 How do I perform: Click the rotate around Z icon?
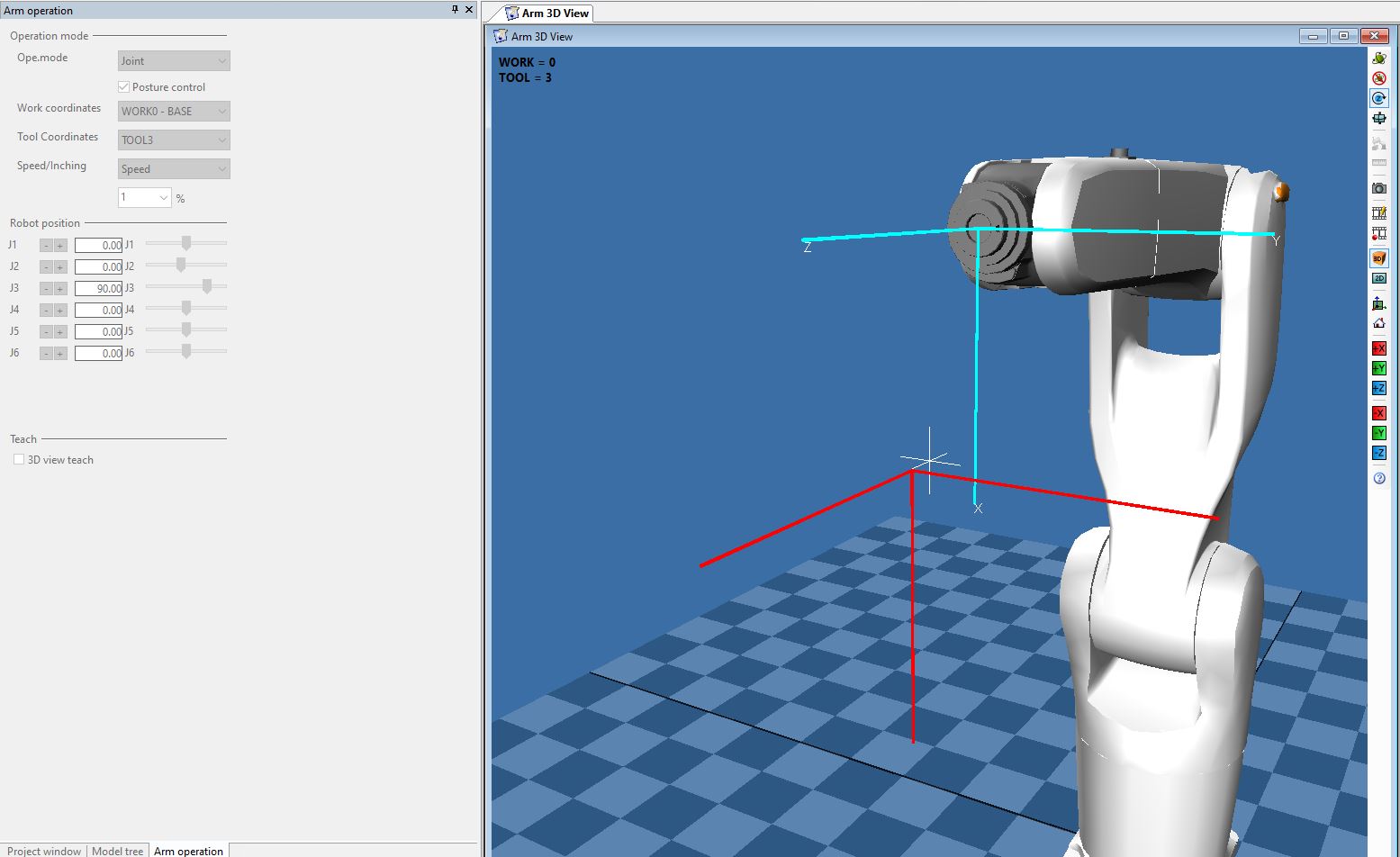click(1378, 98)
